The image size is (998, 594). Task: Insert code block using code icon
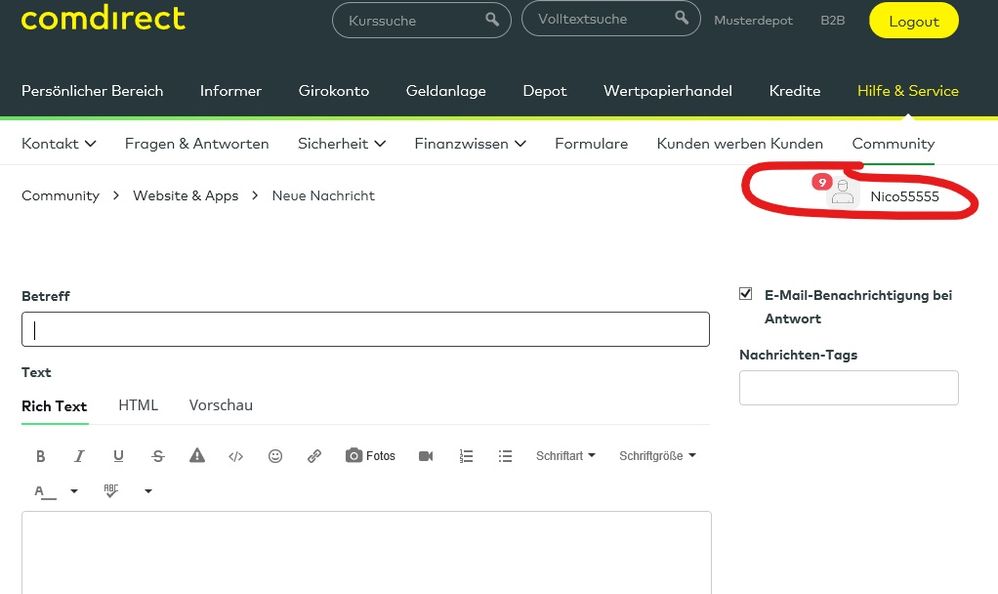tap(236, 456)
